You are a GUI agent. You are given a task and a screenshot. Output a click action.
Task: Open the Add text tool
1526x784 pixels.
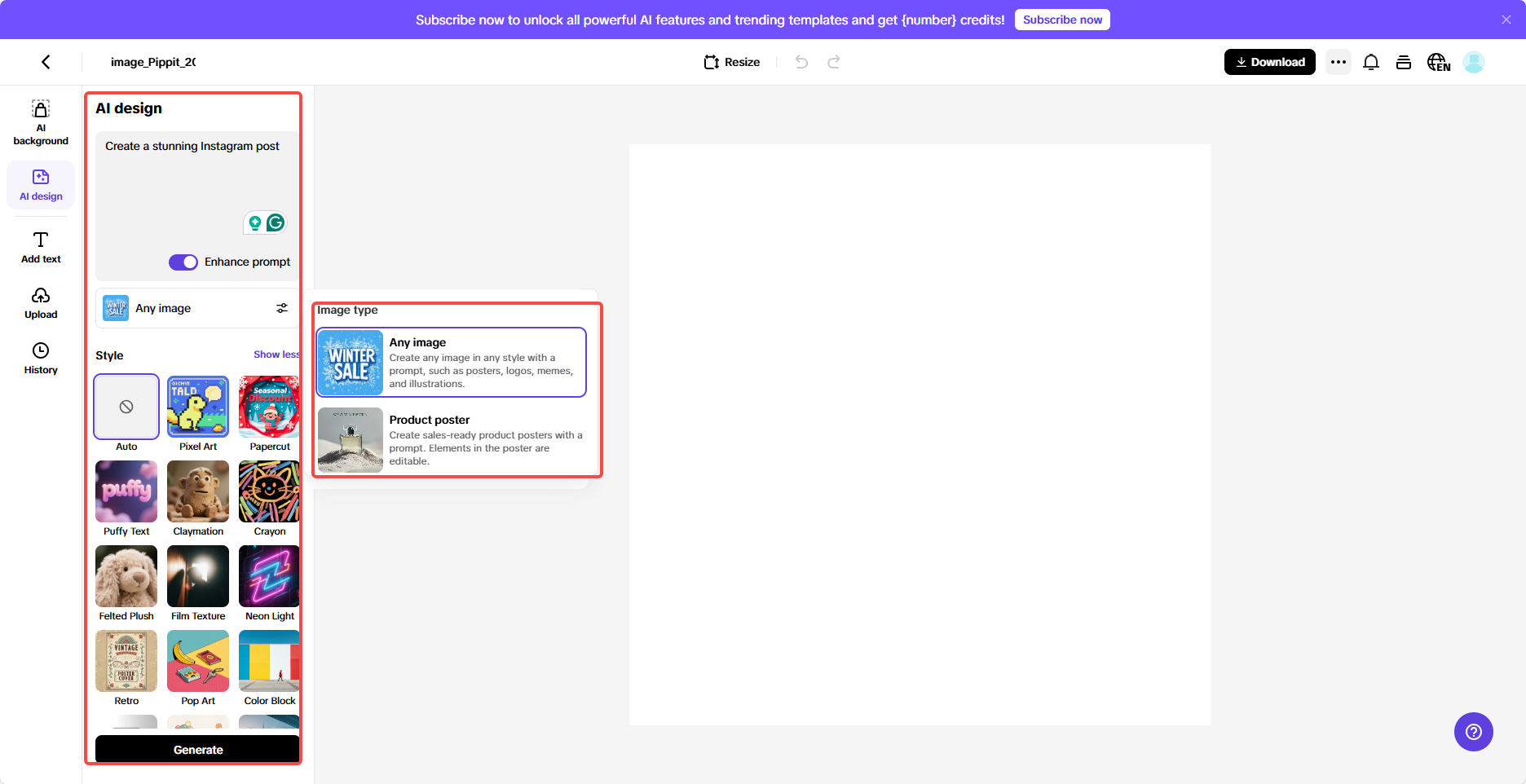tap(41, 248)
